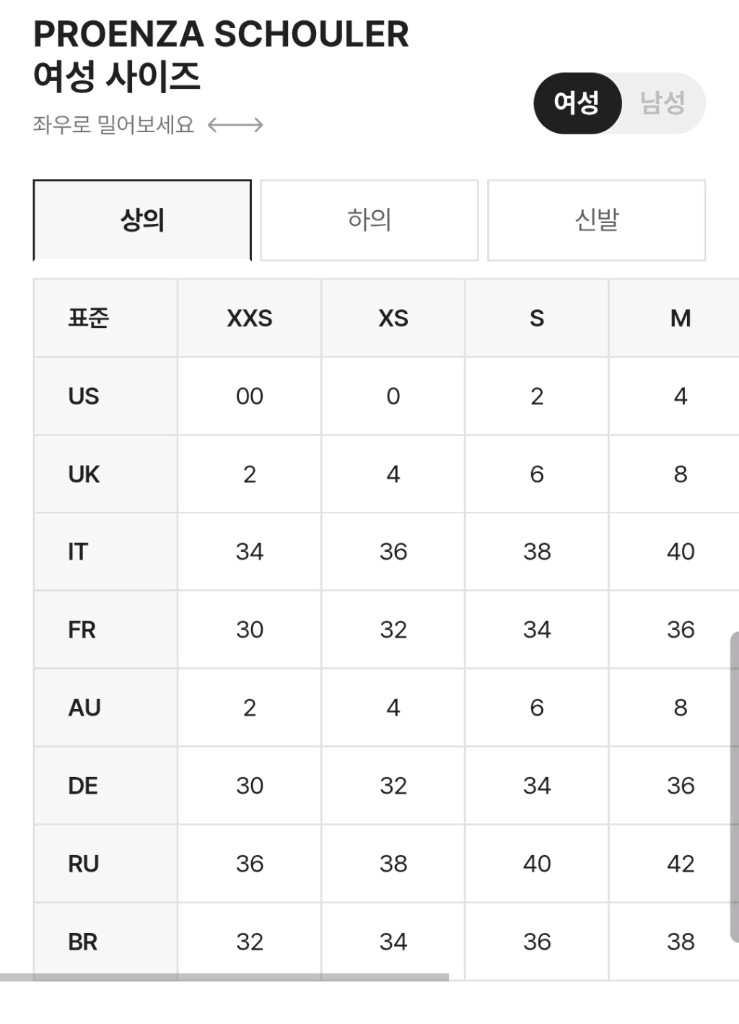Click the RU size 42 cell

(679, 863)
